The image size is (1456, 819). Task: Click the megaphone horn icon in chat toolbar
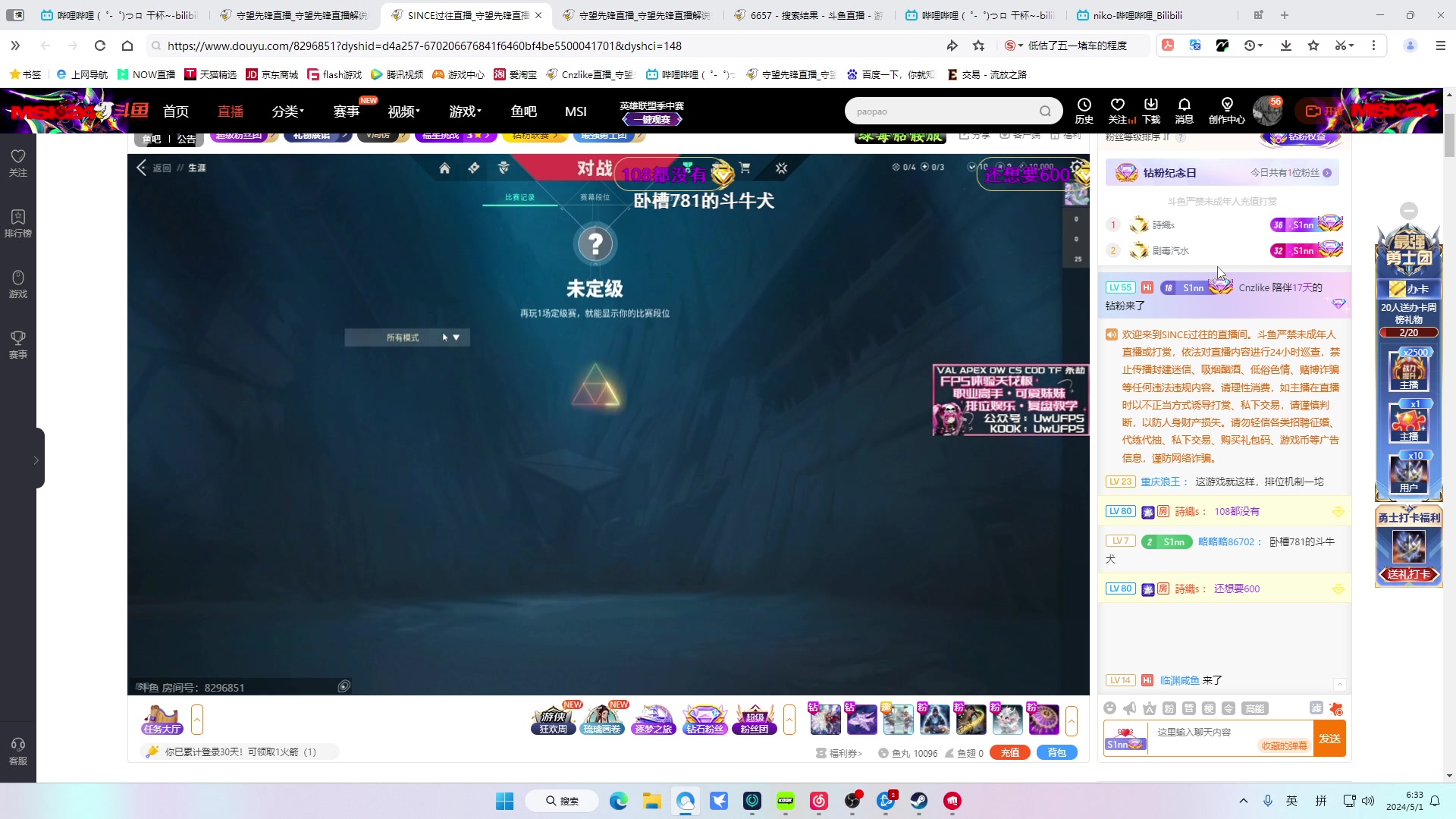(1130, 708)
